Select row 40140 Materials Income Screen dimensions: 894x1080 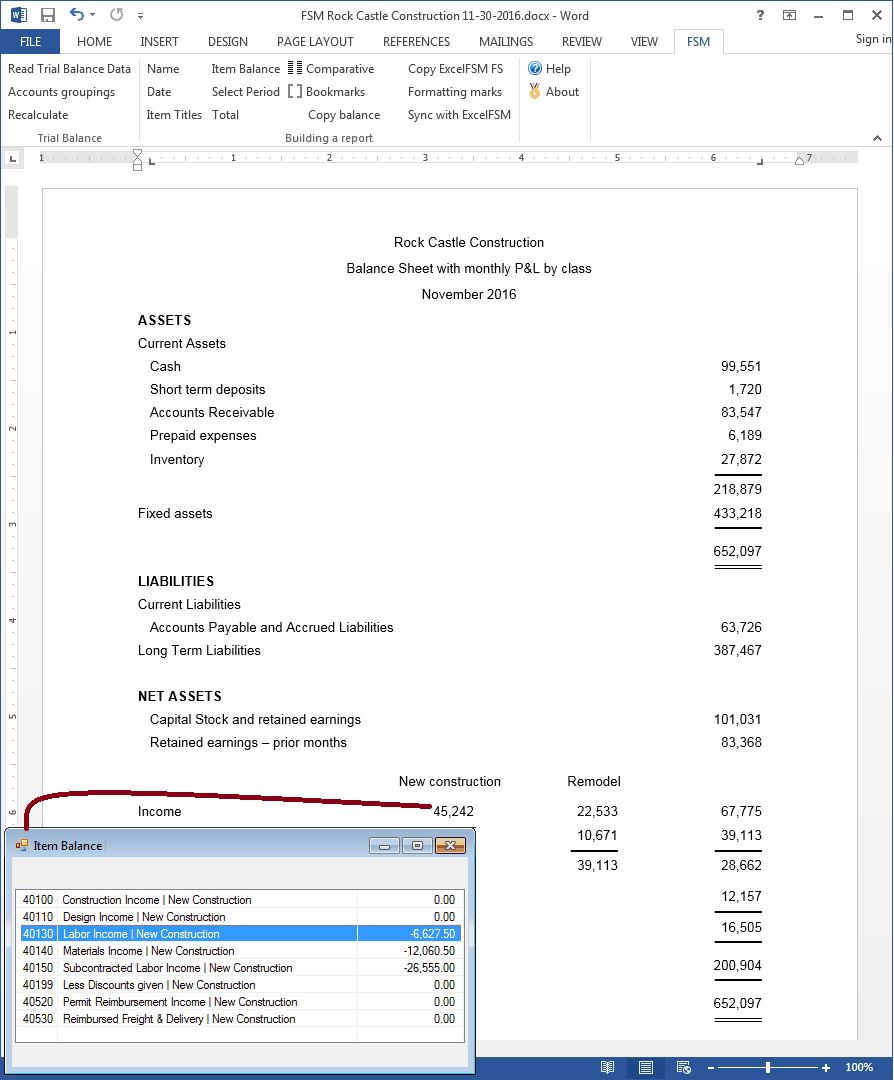(240, 951)
